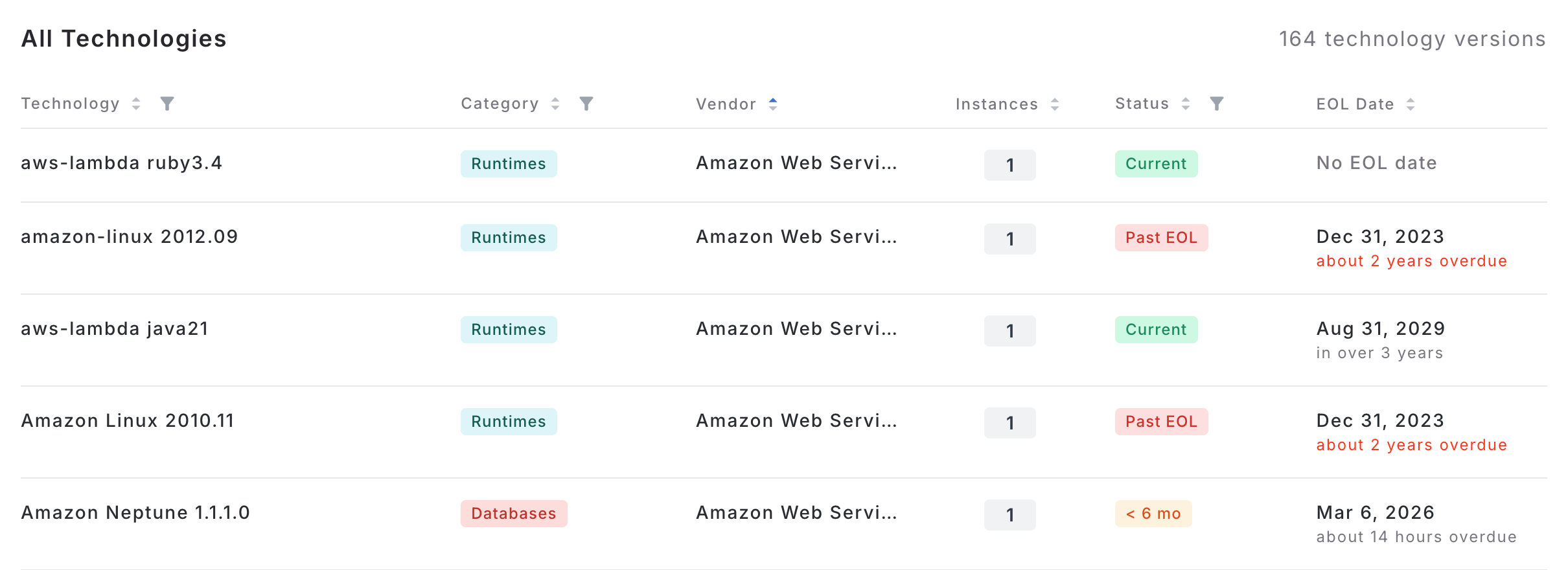
Task: Sort table by Technology header label
Action: click(70, 104)
